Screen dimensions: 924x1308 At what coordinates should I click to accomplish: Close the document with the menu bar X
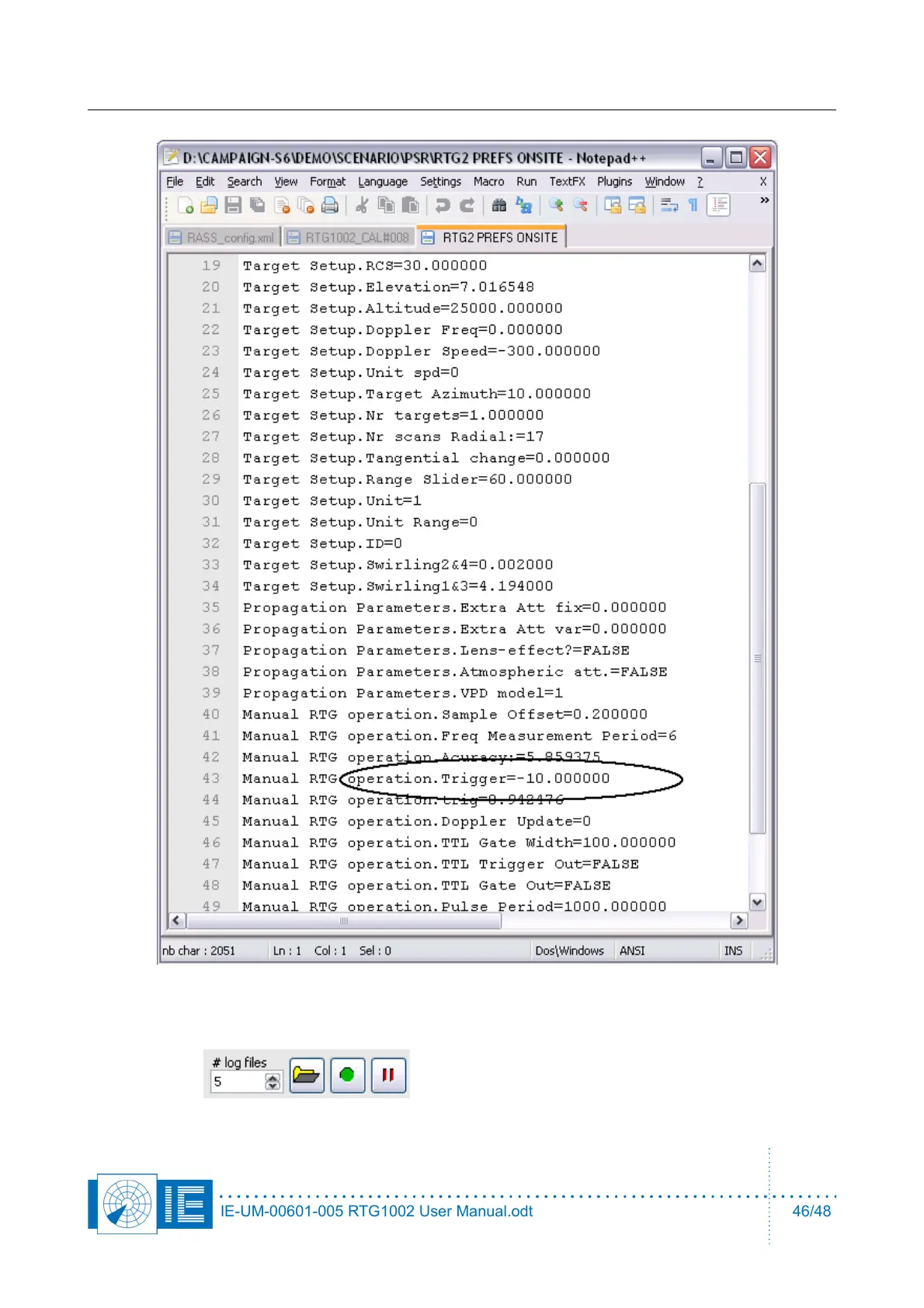point(763,181)
